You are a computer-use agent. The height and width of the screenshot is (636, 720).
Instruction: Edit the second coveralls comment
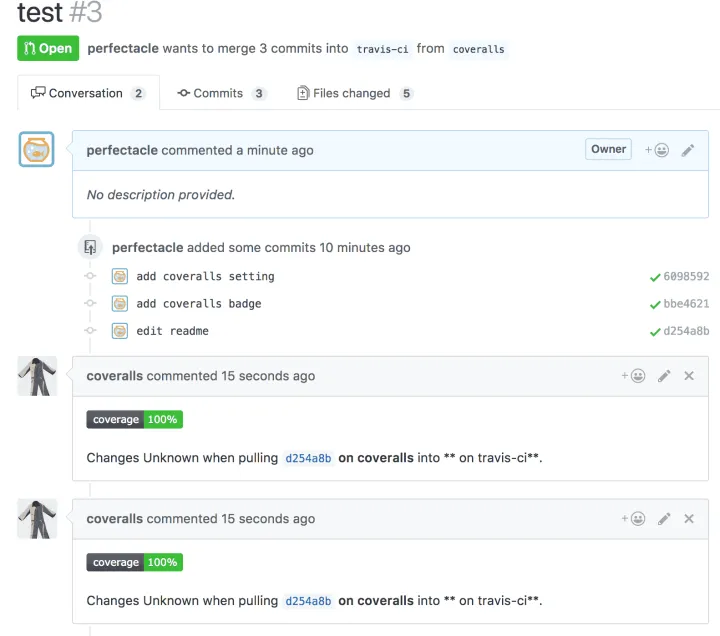[664, 519]
